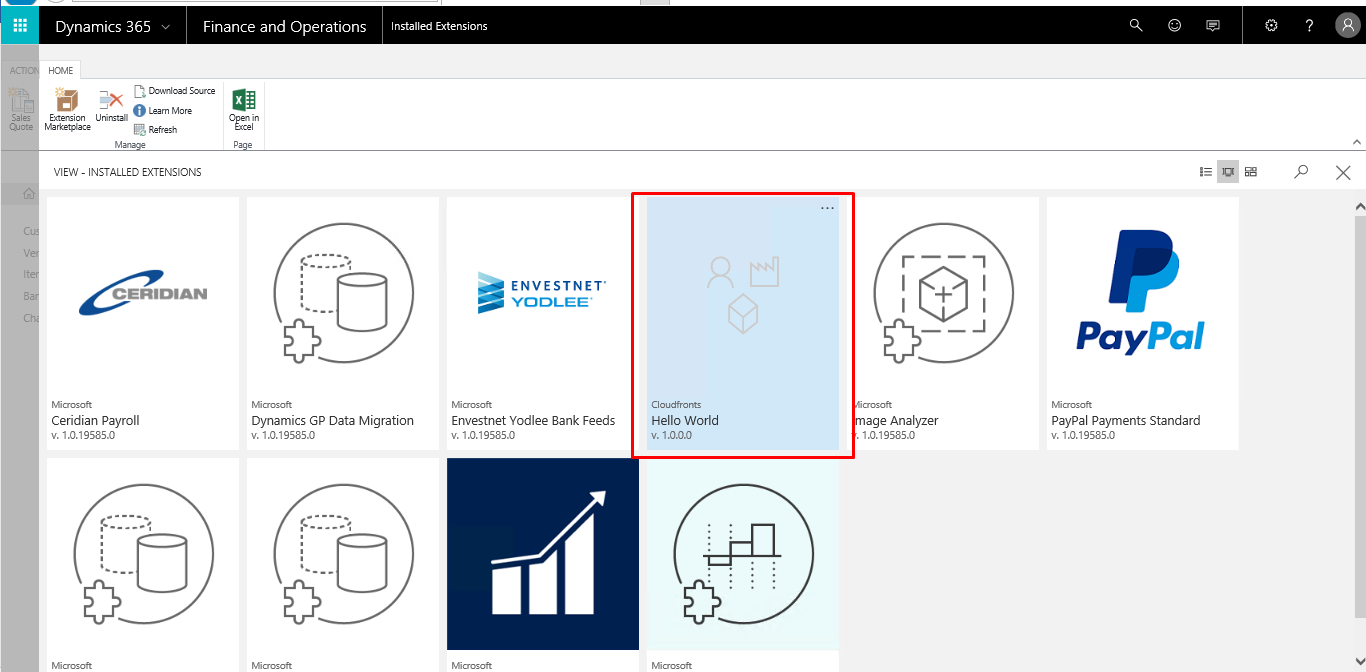The height and width of the screenshot is (672, 1366).
Task: Click the Home icon in dimmed sidebar
Action: click(29, 194)
